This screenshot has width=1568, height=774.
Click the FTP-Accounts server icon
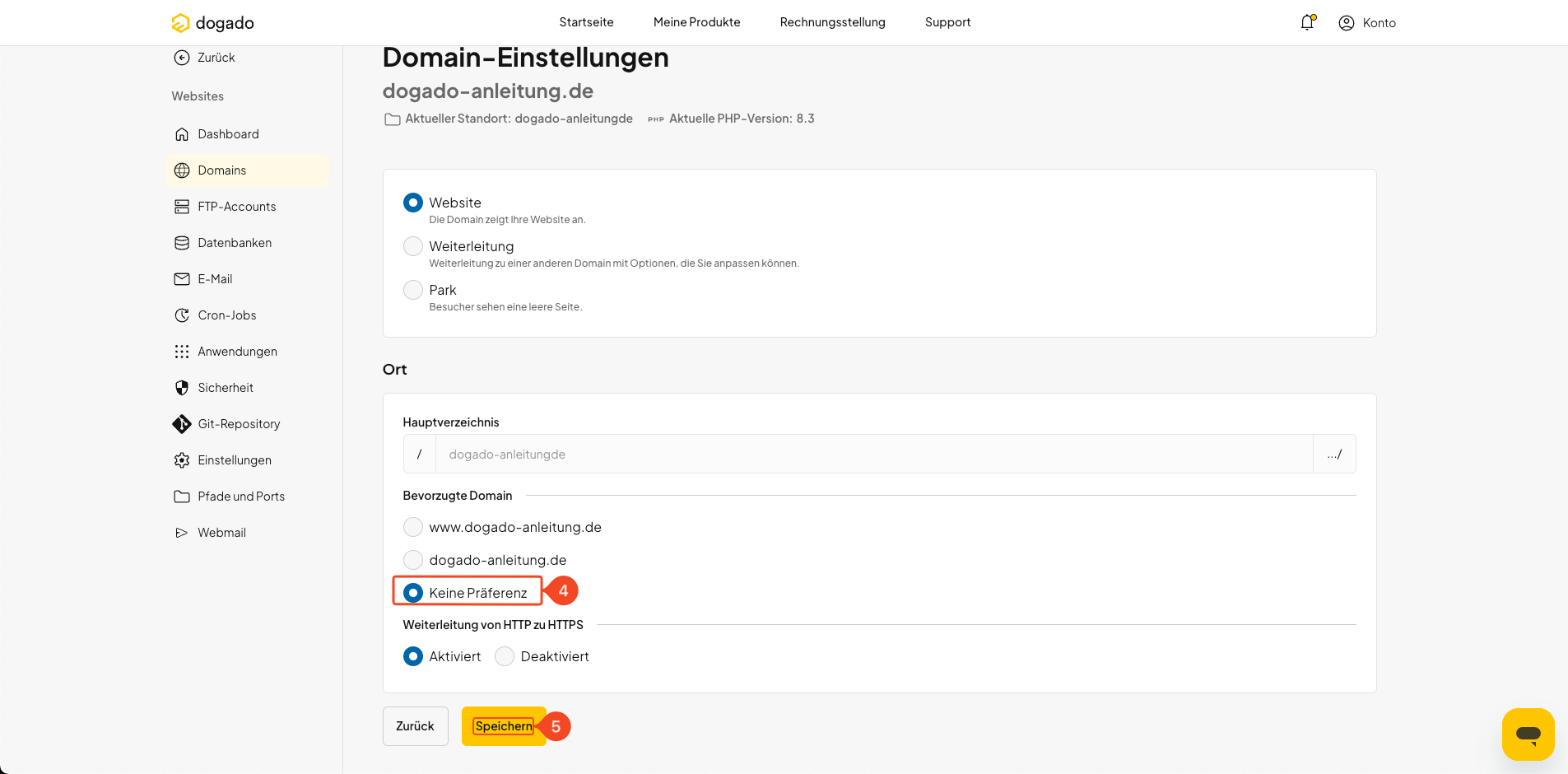pyautogui.click(x=182, y=207)
